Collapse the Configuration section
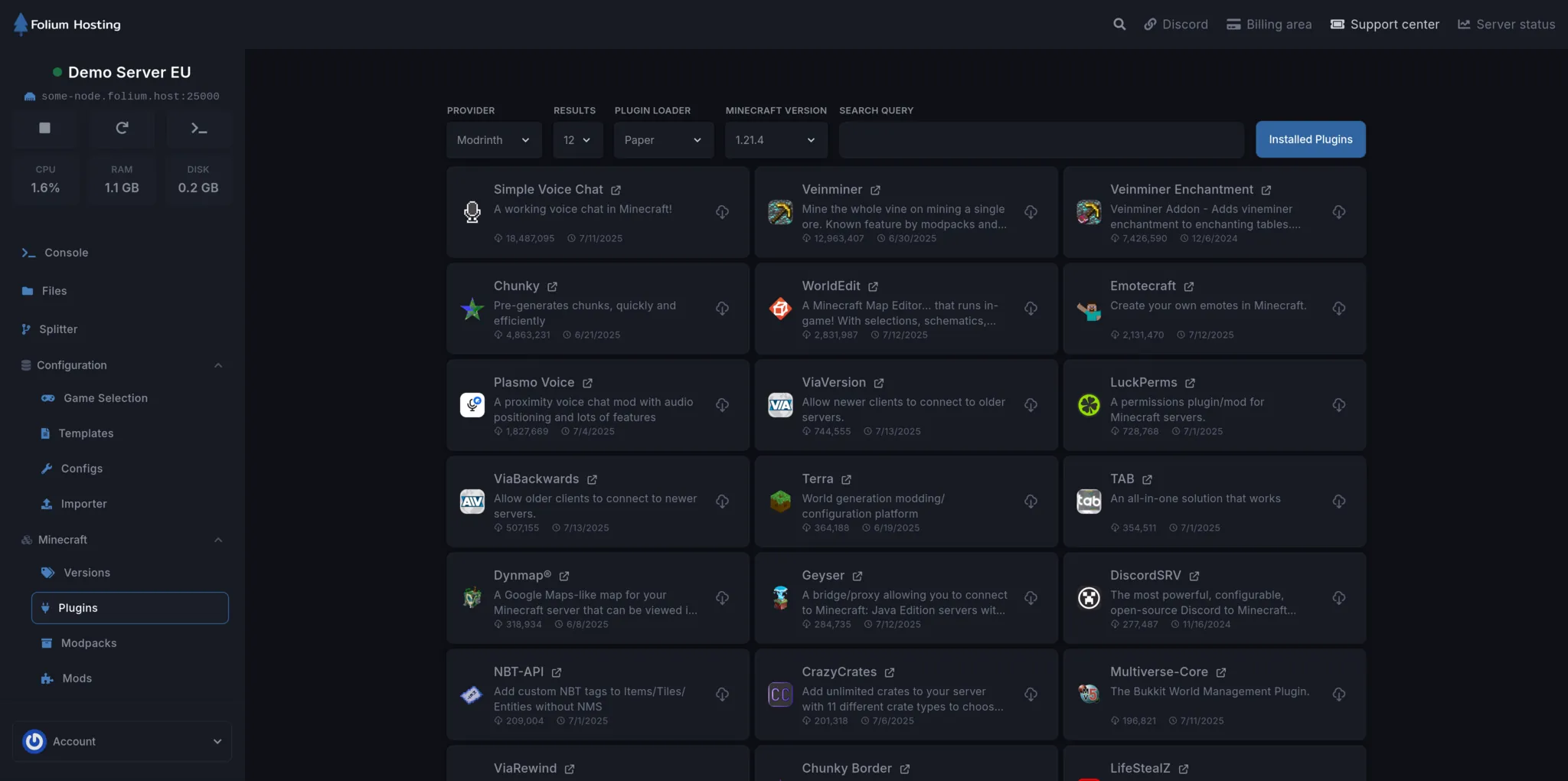The width and height of the screenshot is (1568, 781). 218,365
